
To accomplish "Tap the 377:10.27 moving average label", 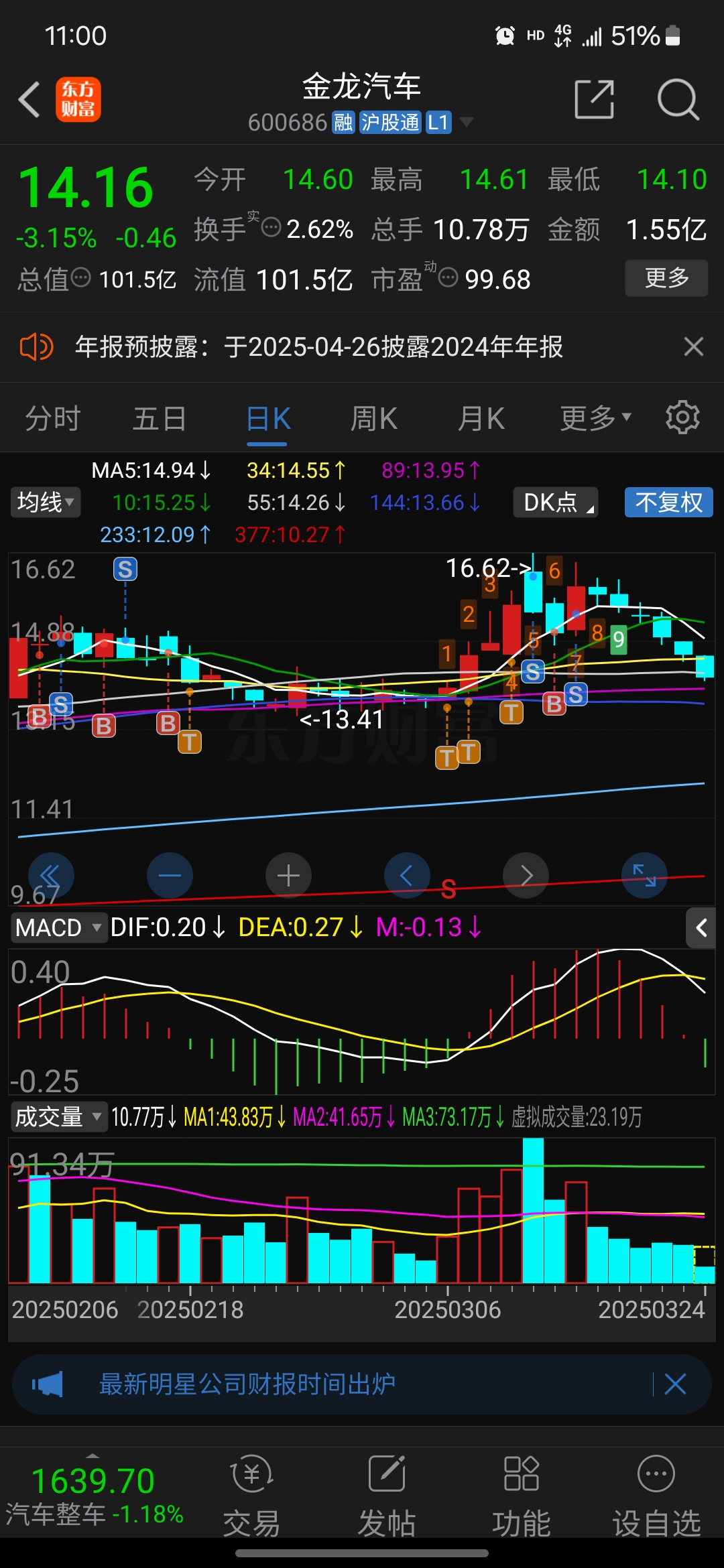I will tap(290, 535).
